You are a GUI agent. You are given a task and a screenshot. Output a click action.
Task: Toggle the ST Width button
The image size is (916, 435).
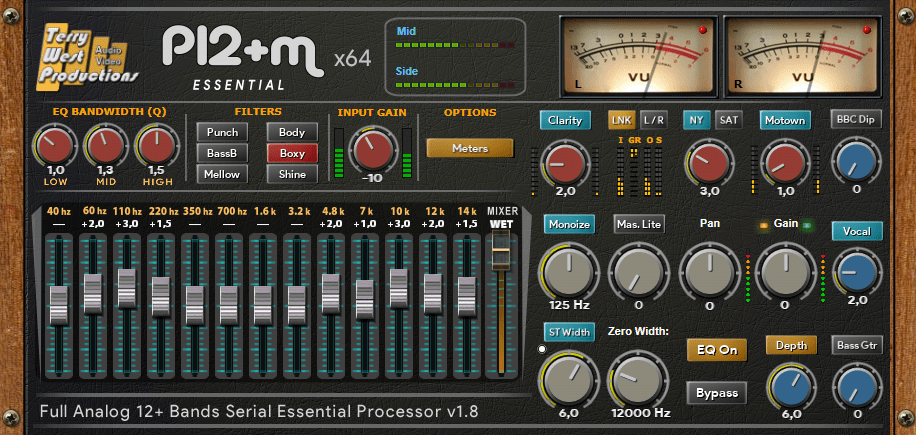coord(569,332)
